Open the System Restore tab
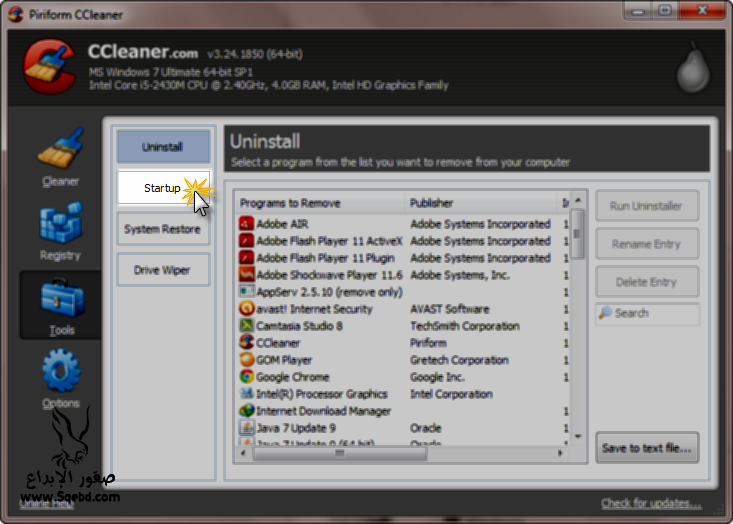Viewport: 733px width, 524px height. (163, 229)
